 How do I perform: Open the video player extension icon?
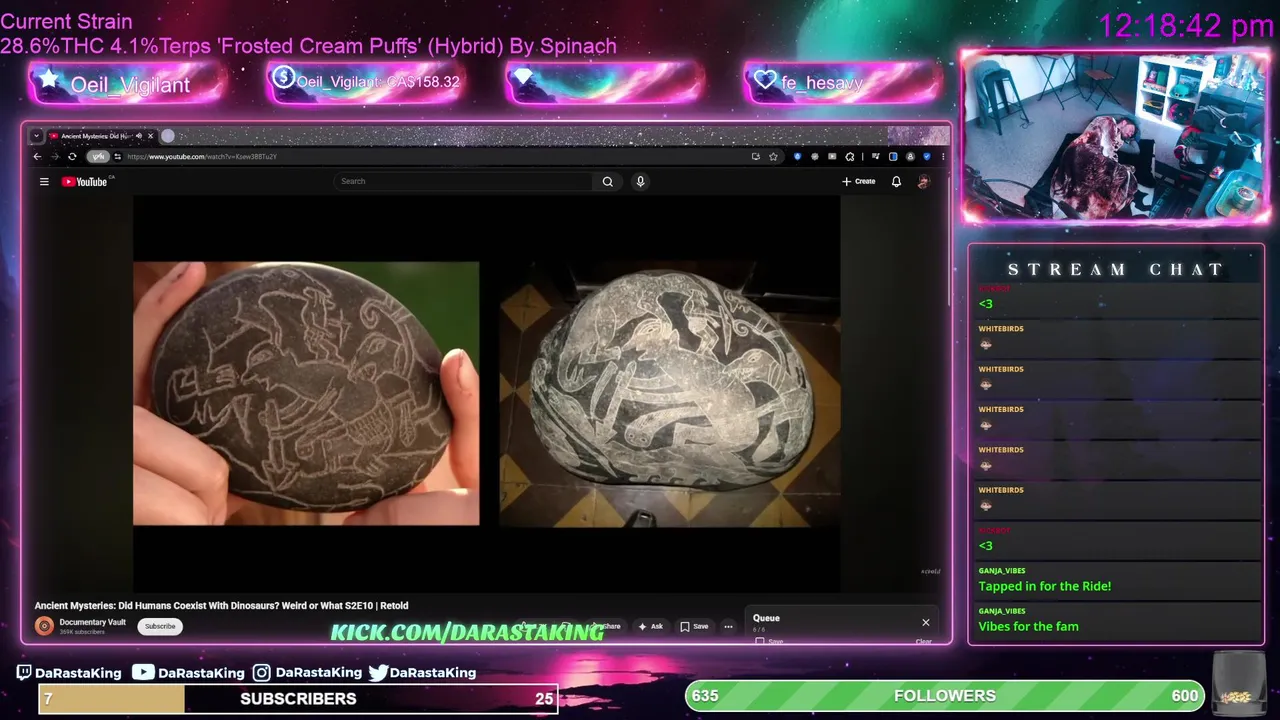point(832,156)
